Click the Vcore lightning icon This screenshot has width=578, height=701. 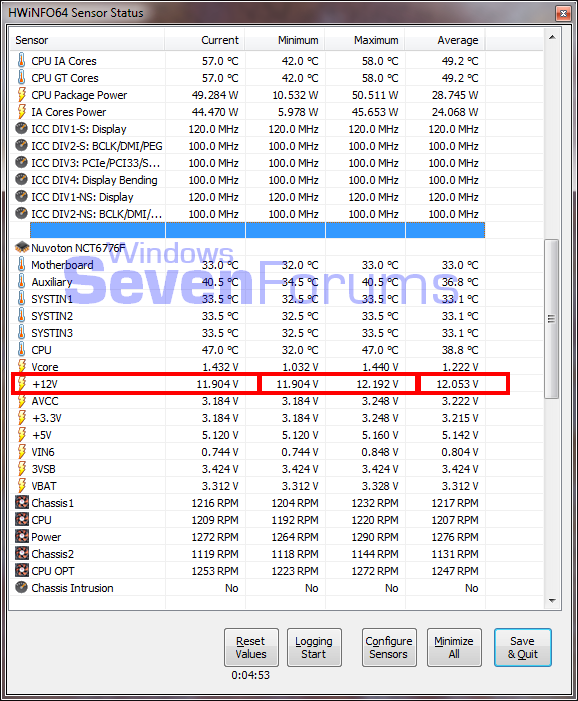tap(21, 366)
